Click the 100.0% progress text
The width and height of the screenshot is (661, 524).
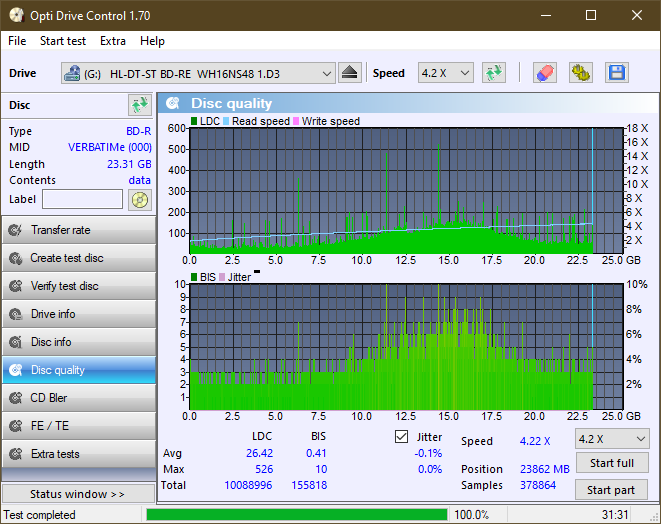471,515
